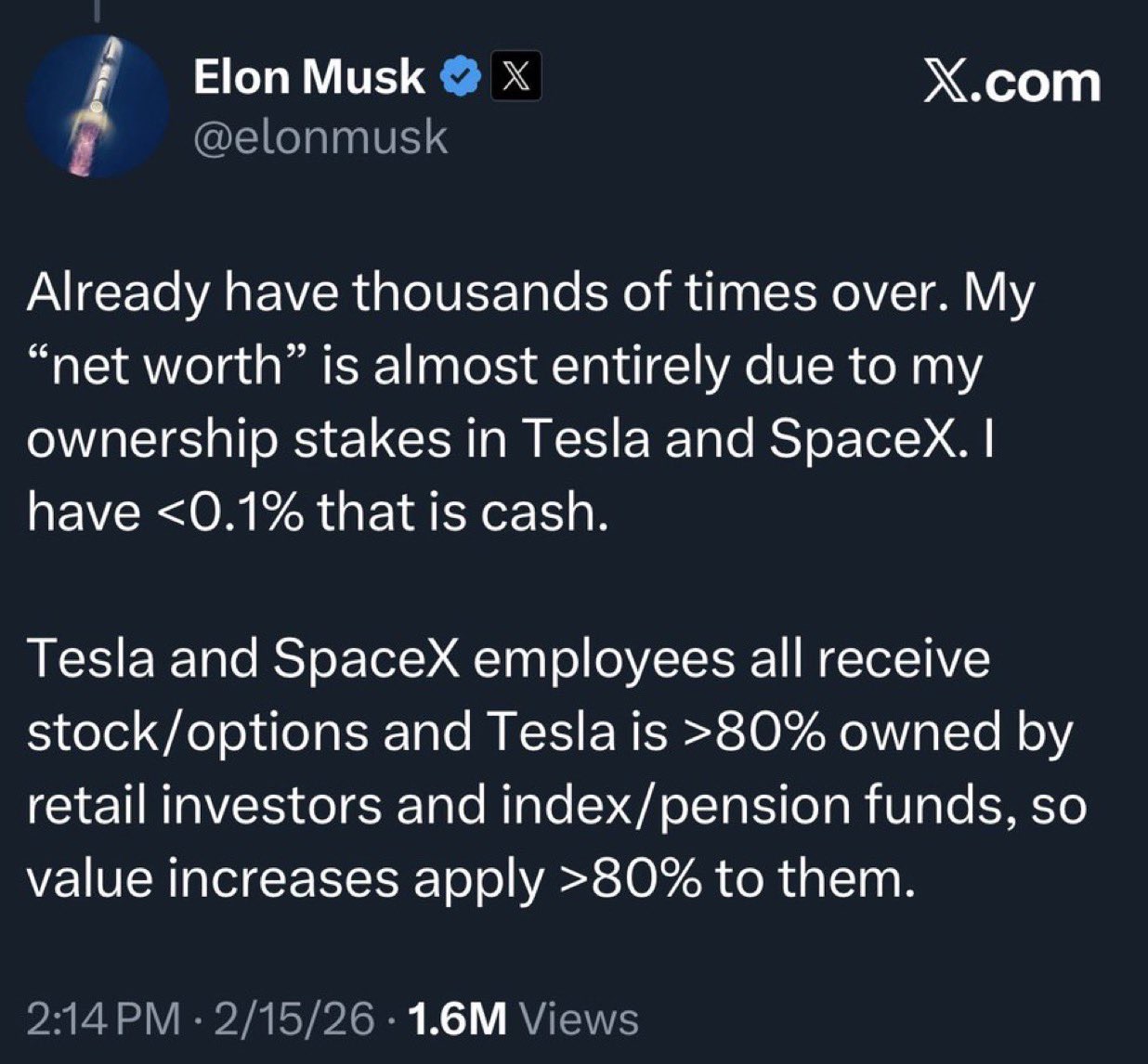Click the X.com logo text
1148x1064 pixels.
point(1012,83)
